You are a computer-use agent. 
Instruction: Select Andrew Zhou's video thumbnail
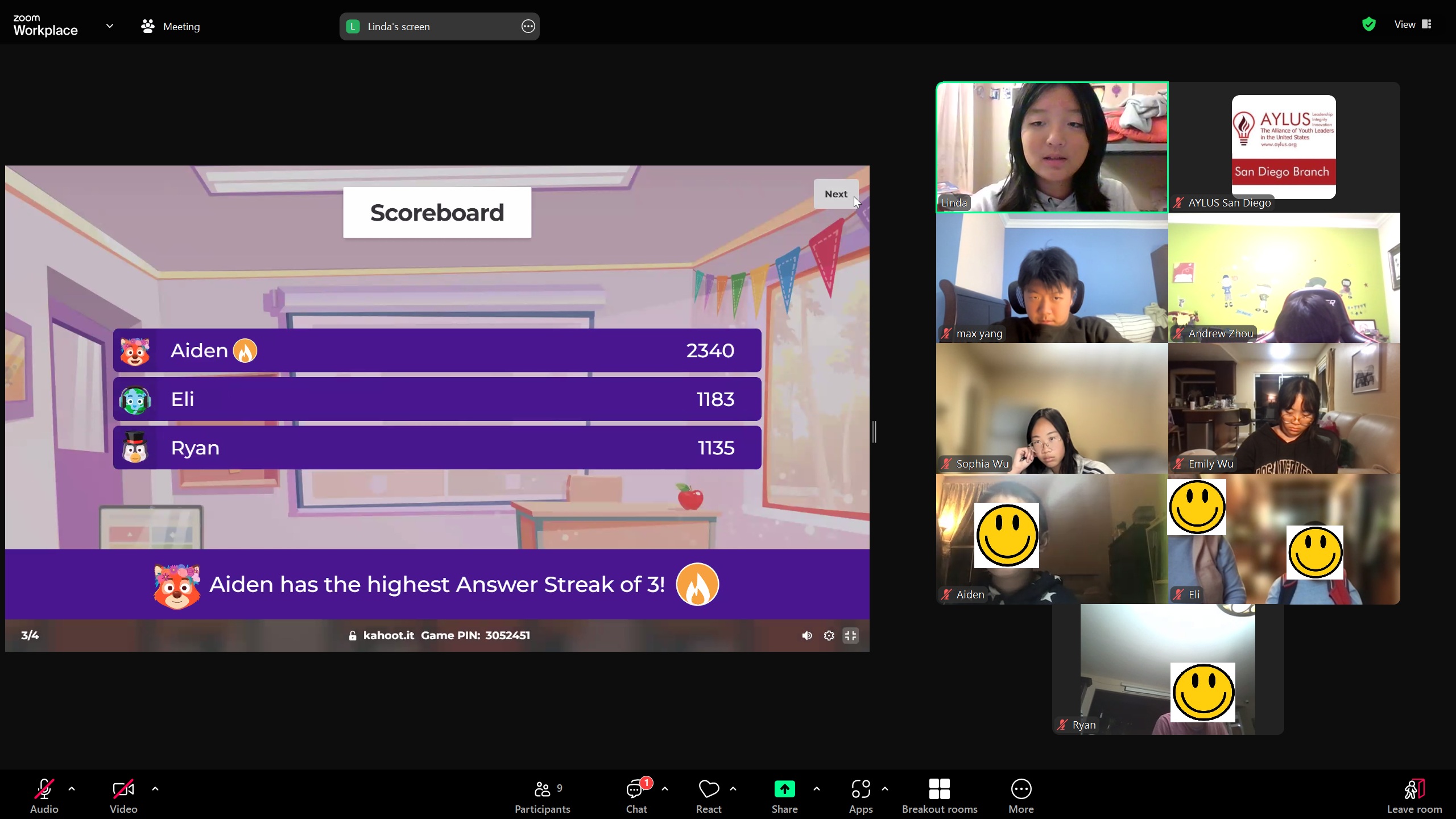[x=1284, y=278]
